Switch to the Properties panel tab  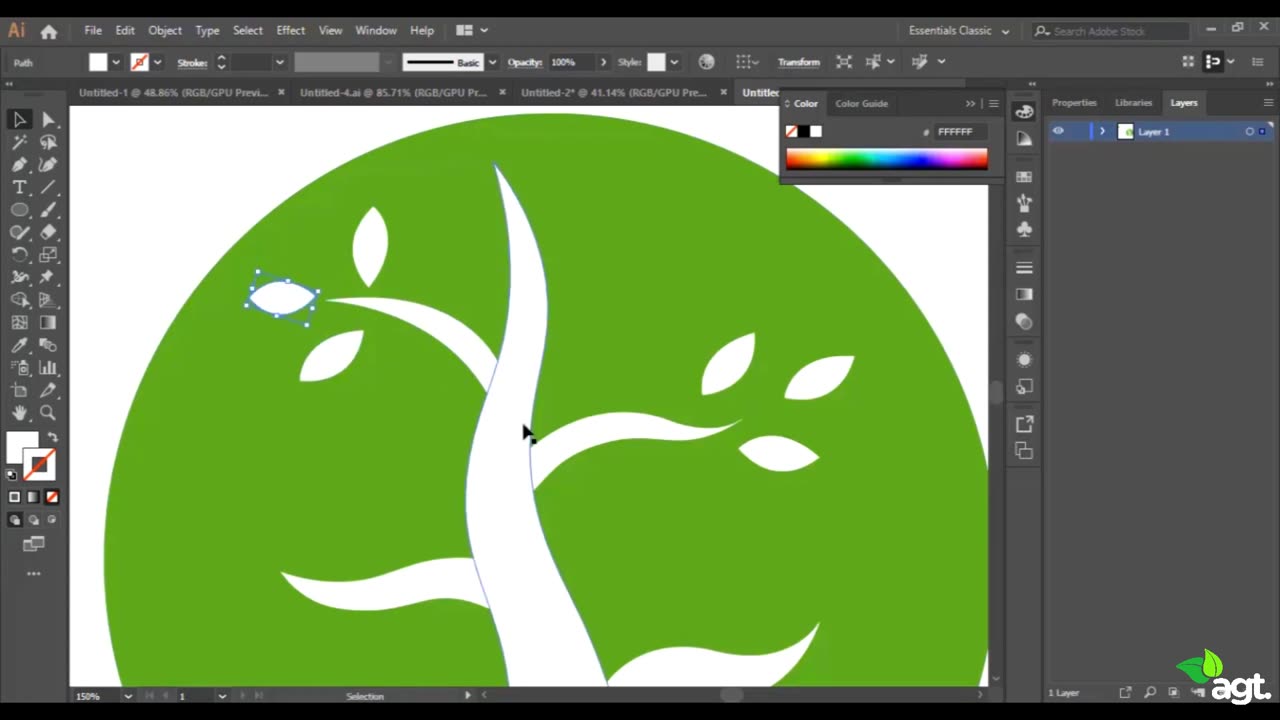tap(1074, 103)
